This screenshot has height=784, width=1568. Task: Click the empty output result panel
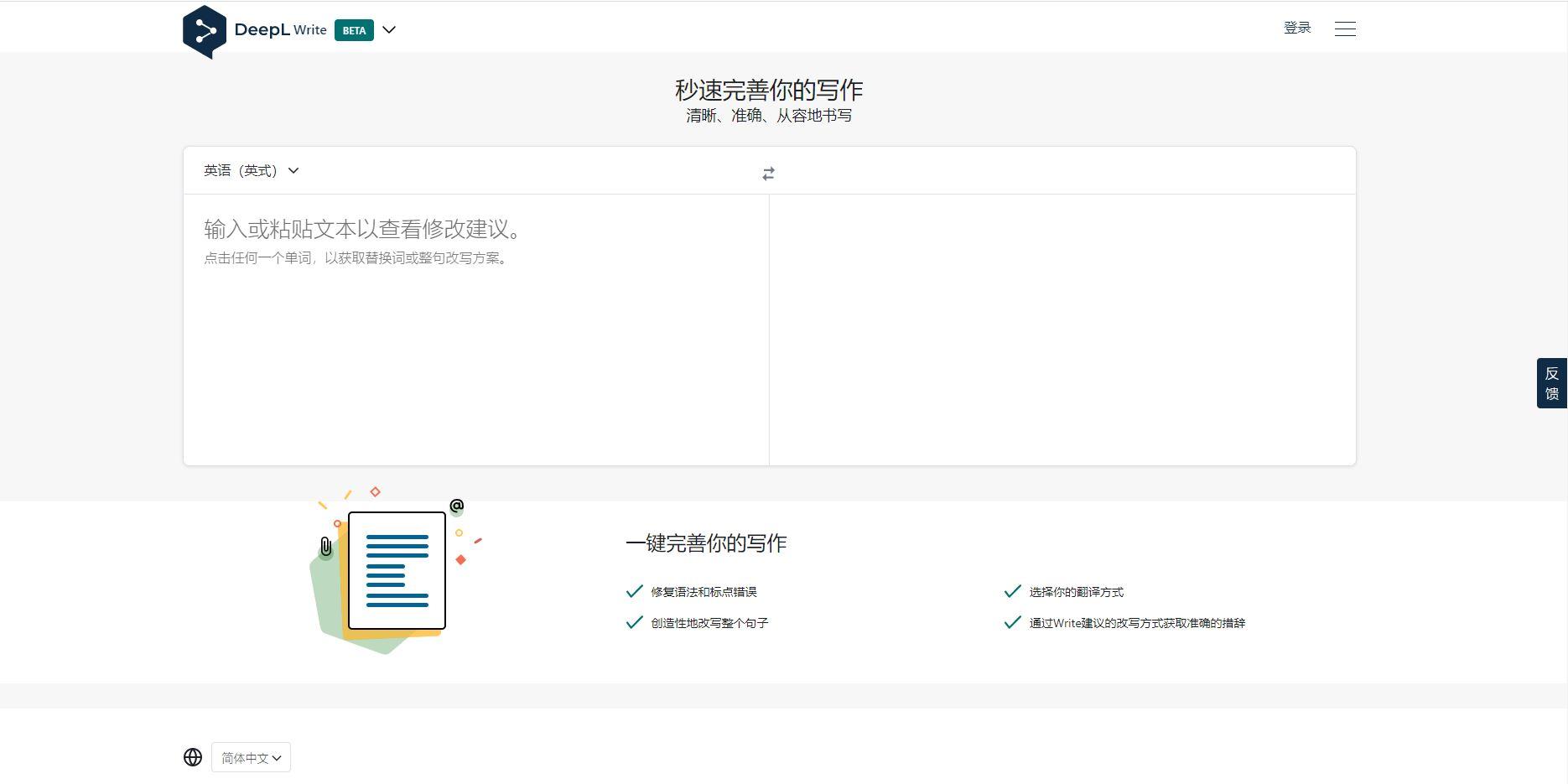click(x=1062, y=330)
